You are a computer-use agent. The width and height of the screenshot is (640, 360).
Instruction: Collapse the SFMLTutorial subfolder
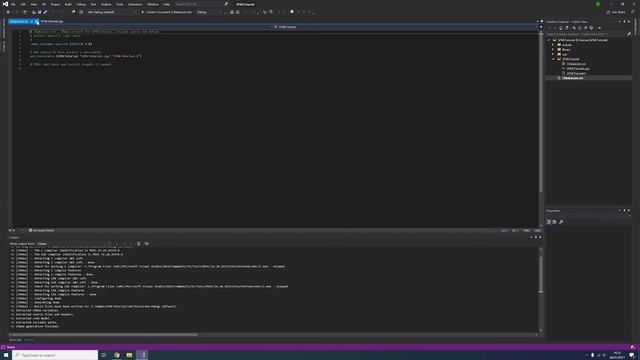tap(553, 59)
